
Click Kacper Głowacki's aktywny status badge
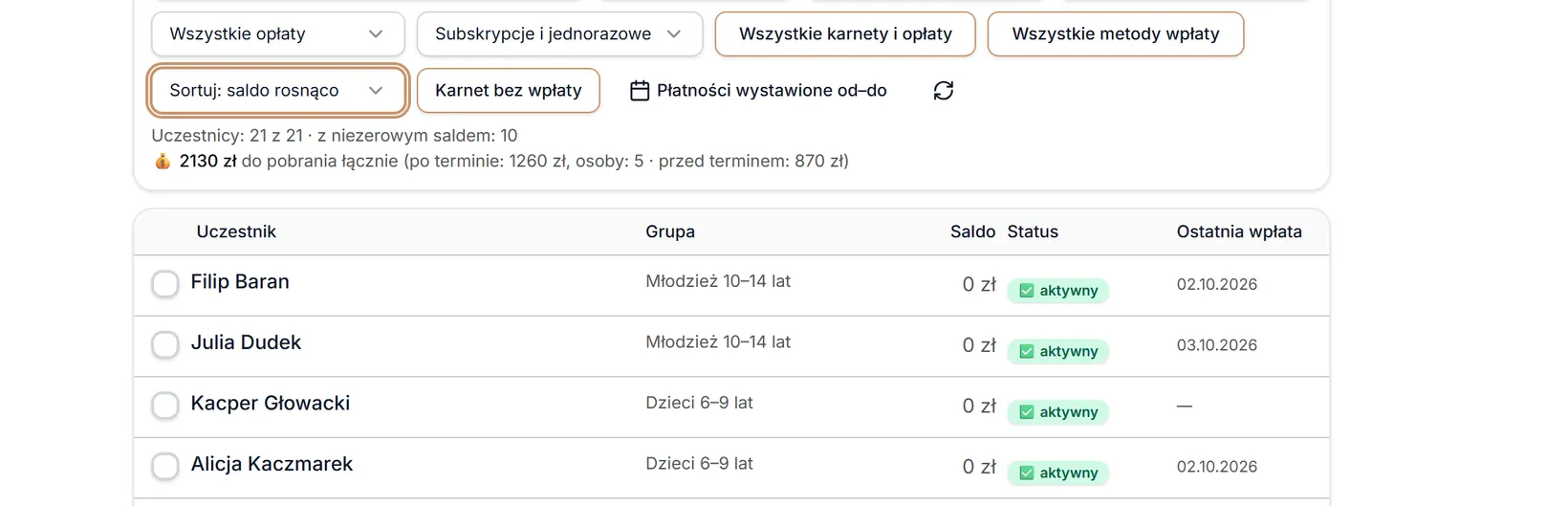[1057, 412]
